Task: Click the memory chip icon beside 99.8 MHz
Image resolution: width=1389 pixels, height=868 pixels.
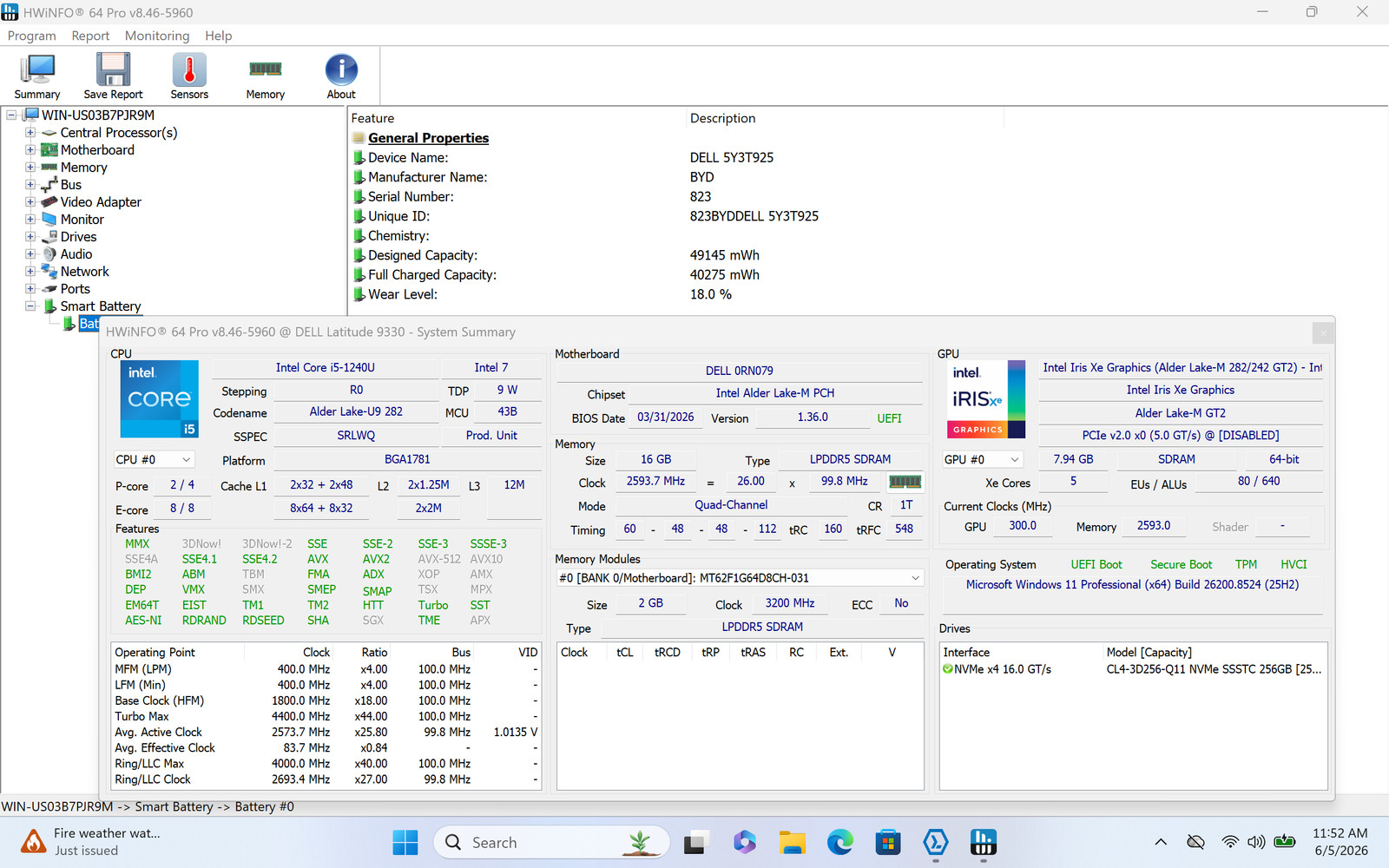Action: coord(905,482)
